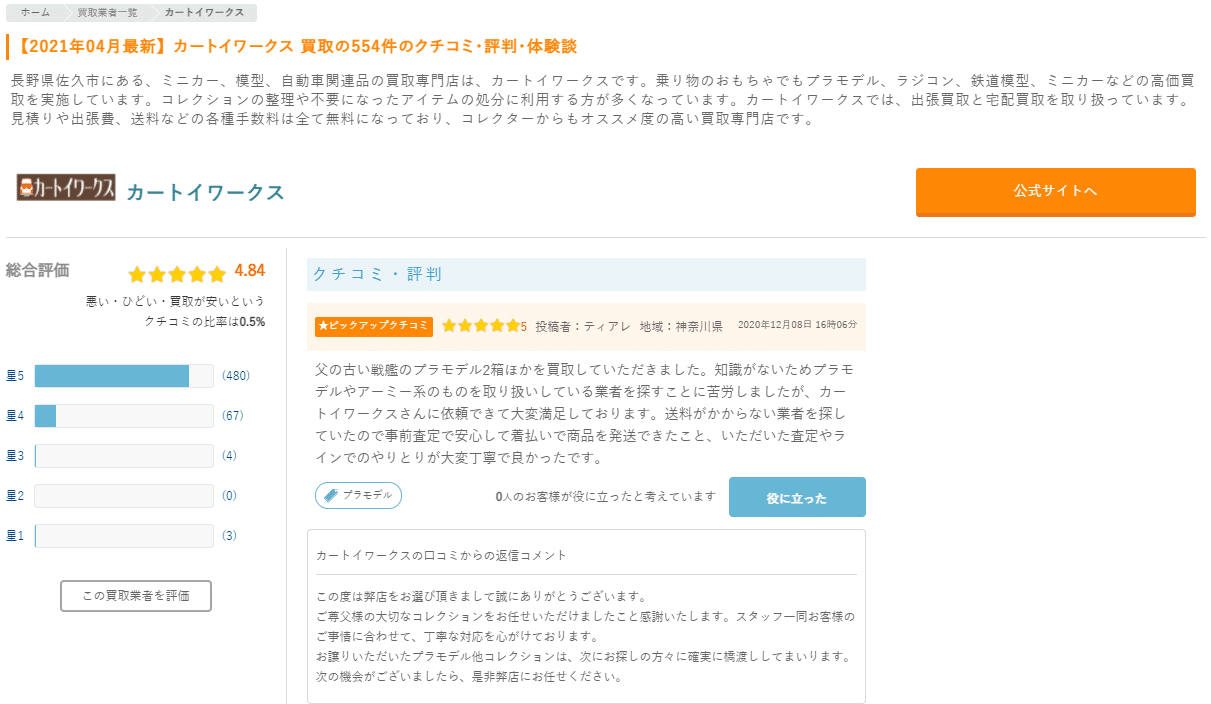
Task: Open the ホーム breadcrumb link
Action: tap(36, 13)
